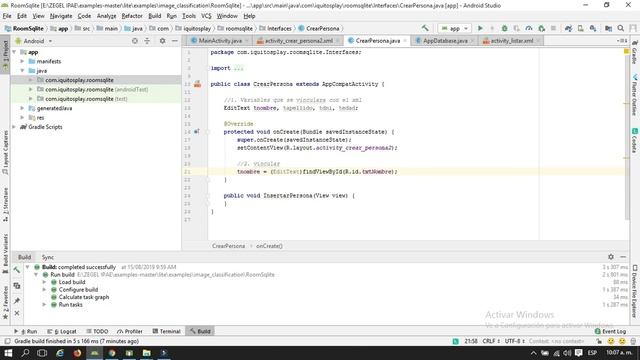Expand the Run tasks node
This screenshot has height=360, width=640.
pos(44,304)
